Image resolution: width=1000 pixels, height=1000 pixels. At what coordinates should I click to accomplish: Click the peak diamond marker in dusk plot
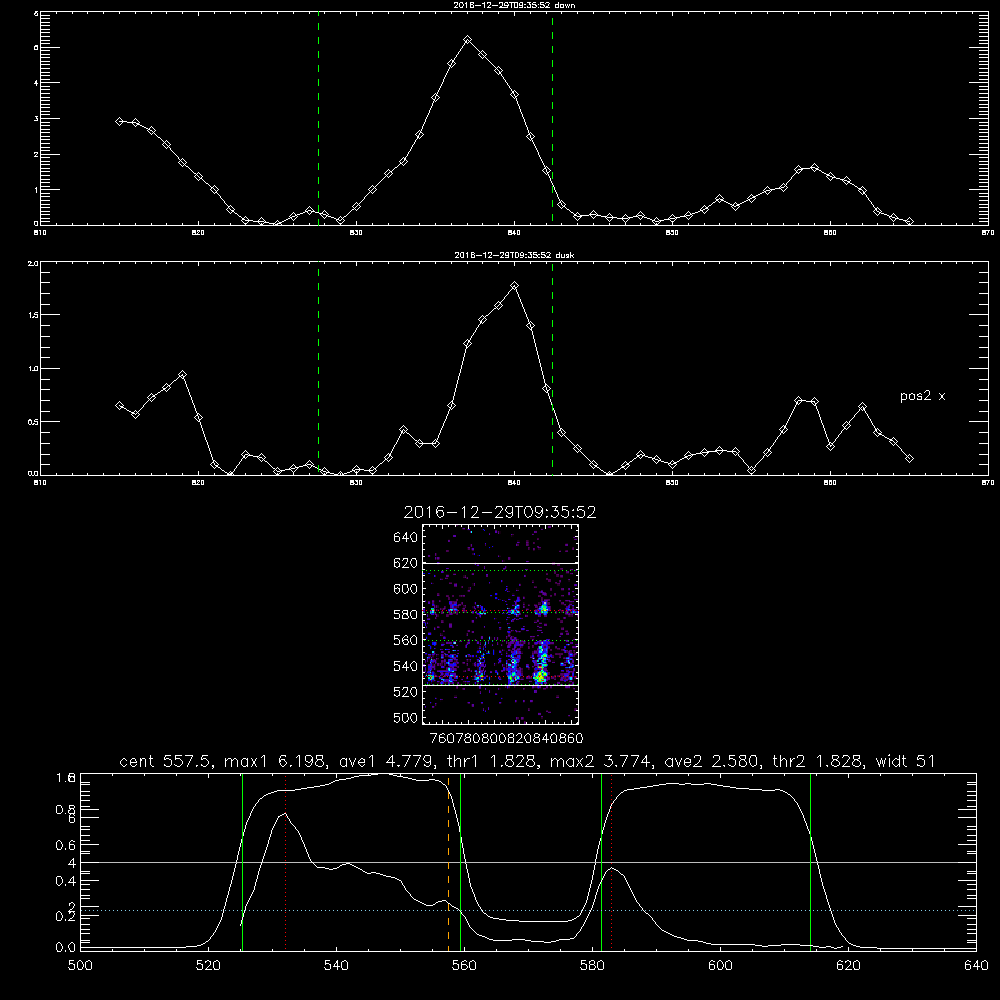tap(515, 286)
